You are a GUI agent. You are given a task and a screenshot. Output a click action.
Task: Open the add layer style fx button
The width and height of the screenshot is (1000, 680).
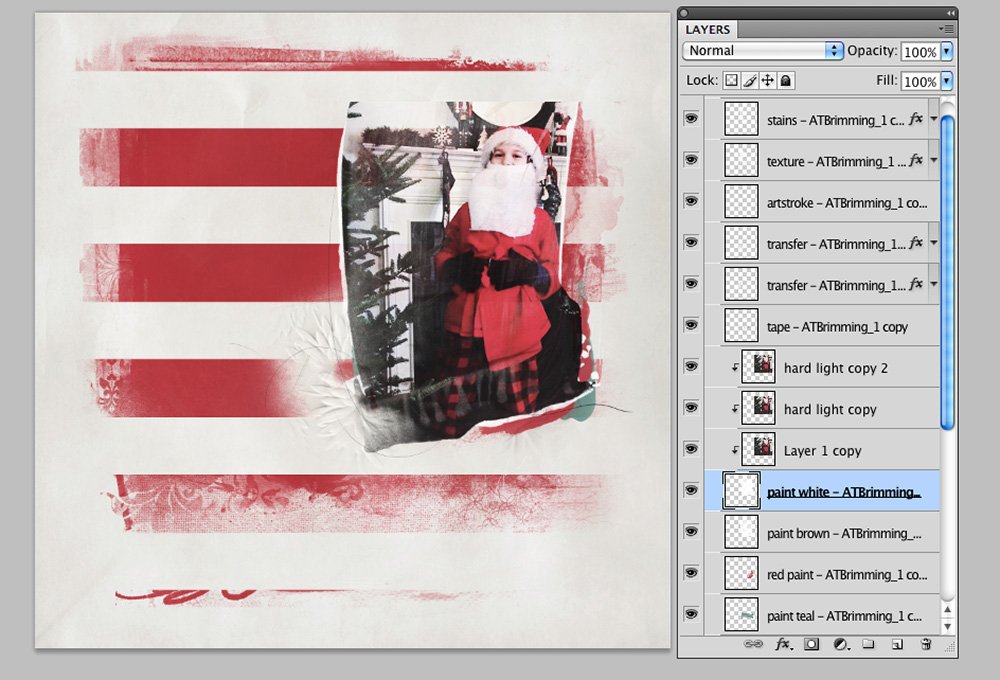pos(783,644)
